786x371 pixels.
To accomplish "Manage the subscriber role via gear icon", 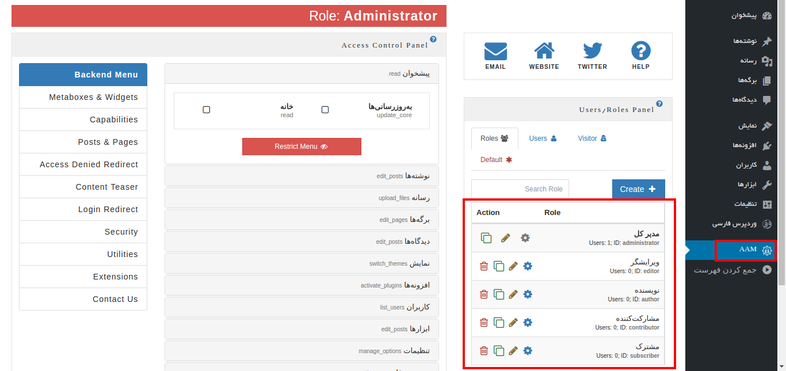I will tap(527, 350).
